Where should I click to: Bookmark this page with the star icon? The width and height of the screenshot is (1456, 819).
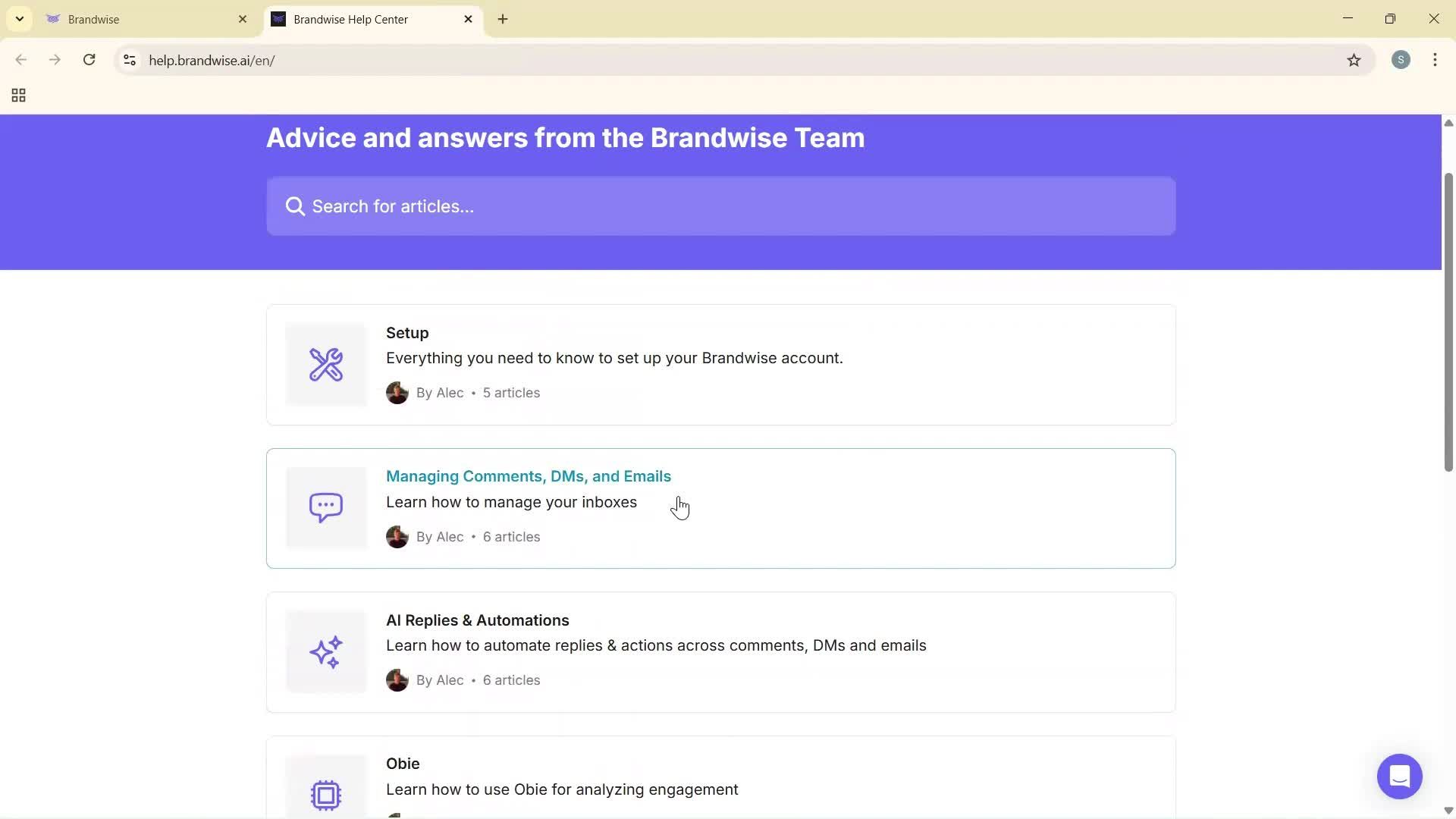click(x=1354, y=60)
